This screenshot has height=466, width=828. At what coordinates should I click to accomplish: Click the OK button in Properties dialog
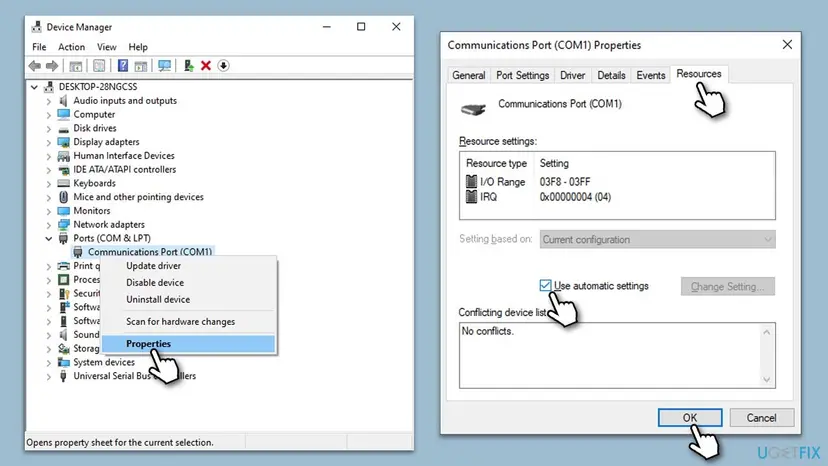pyautogui.click(x=690, y=418)
